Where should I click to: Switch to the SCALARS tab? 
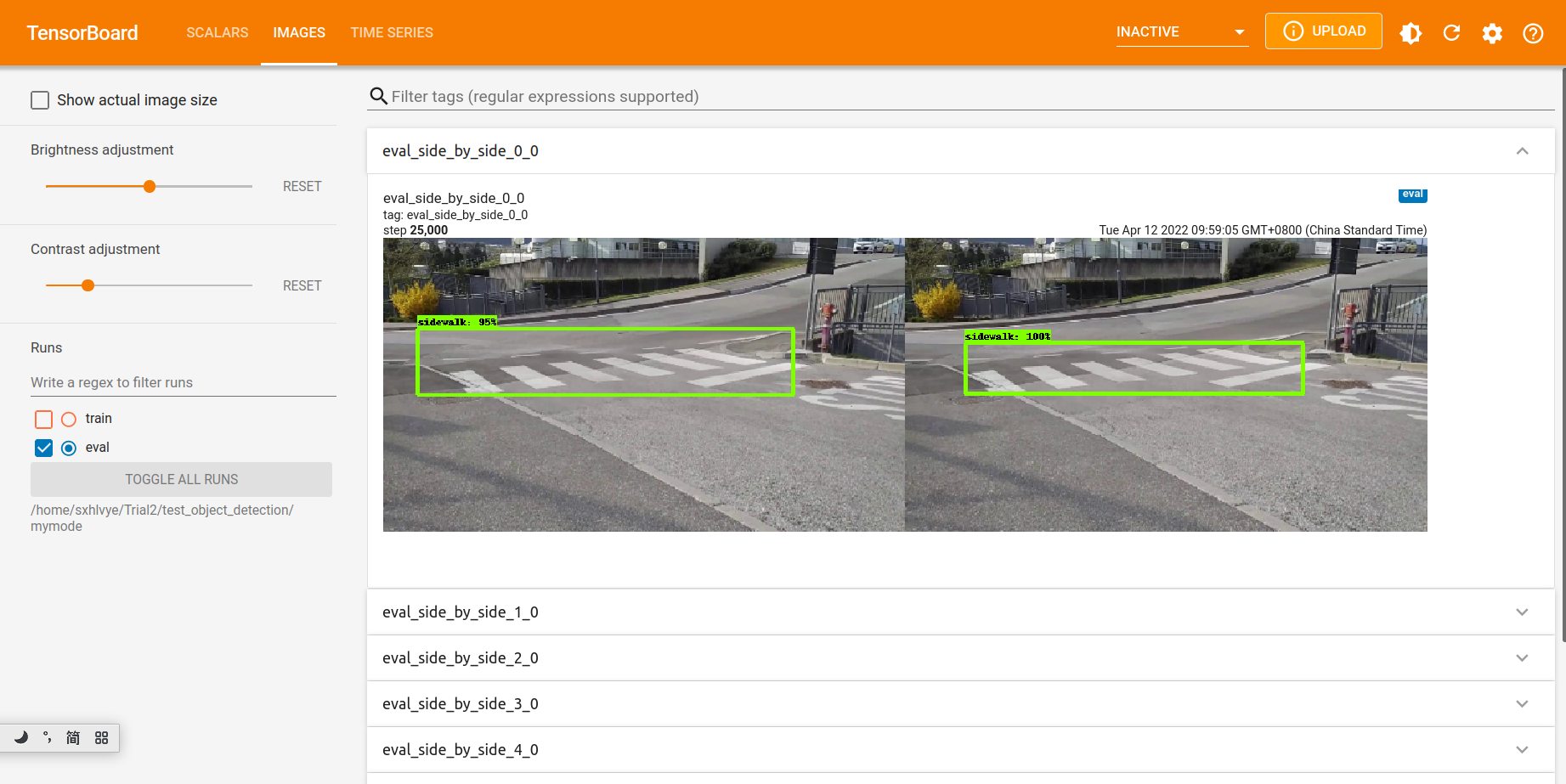point(217,32)
